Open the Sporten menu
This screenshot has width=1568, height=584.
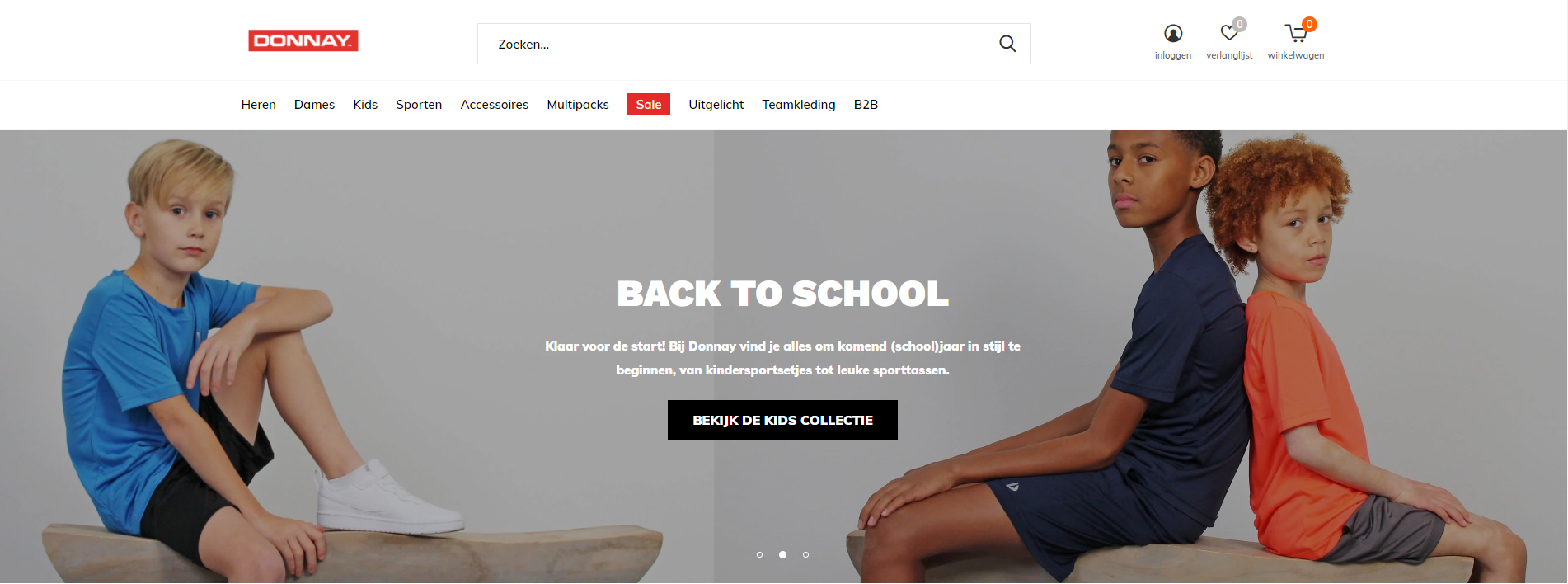pos(419,105)
